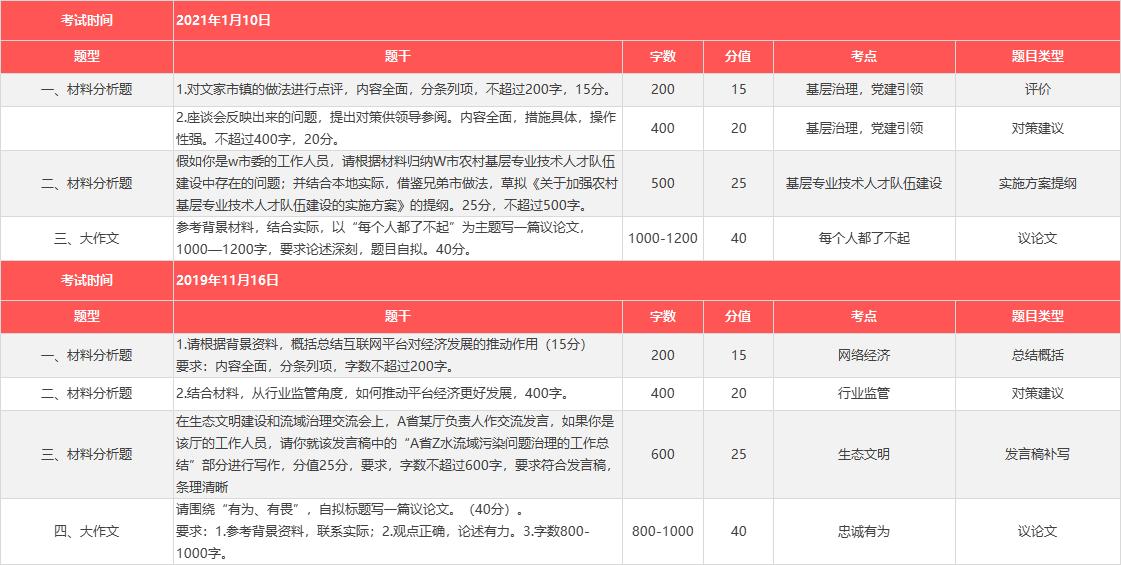1121x565 pixels.
Task: Click the 发言稿补写 cell
Action: [1037, 453]
